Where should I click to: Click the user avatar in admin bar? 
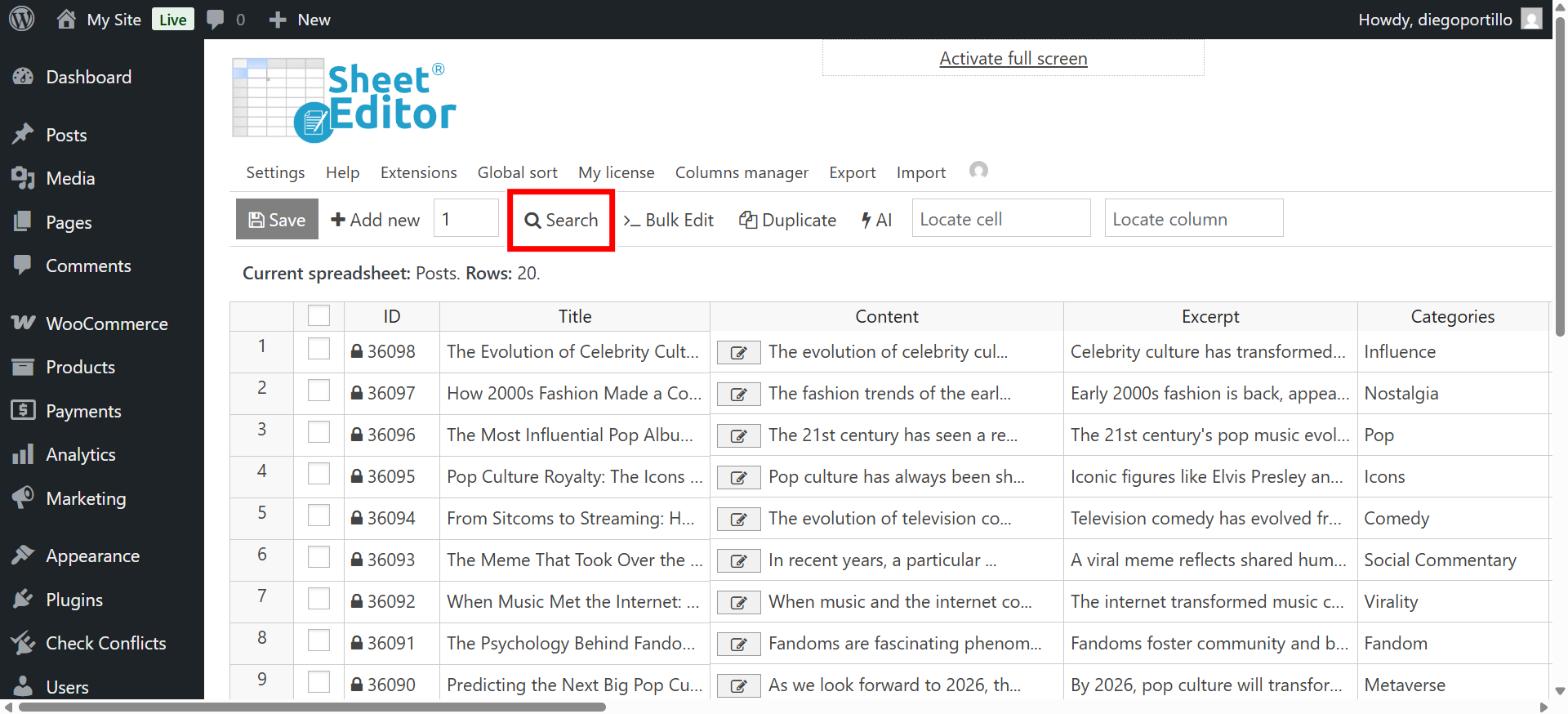1531,20
